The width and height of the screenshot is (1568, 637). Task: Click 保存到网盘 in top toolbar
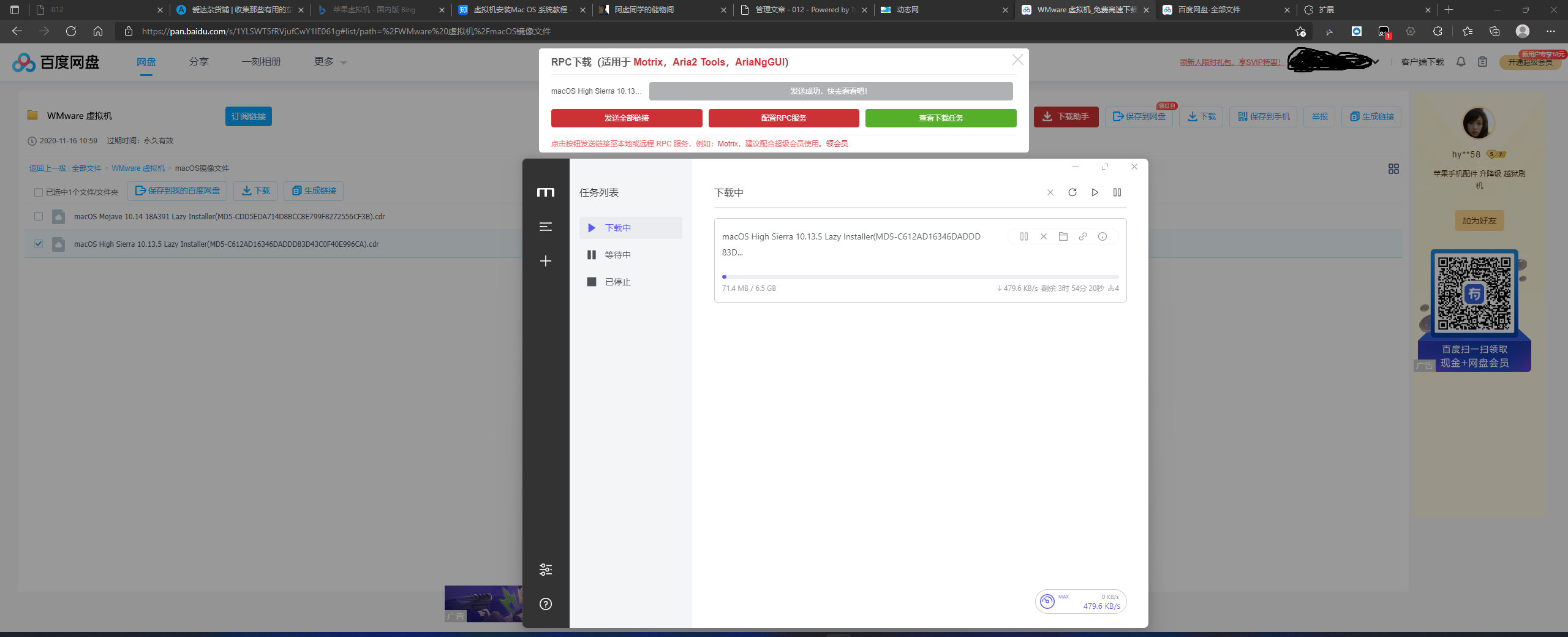(x=1139, y=116)
